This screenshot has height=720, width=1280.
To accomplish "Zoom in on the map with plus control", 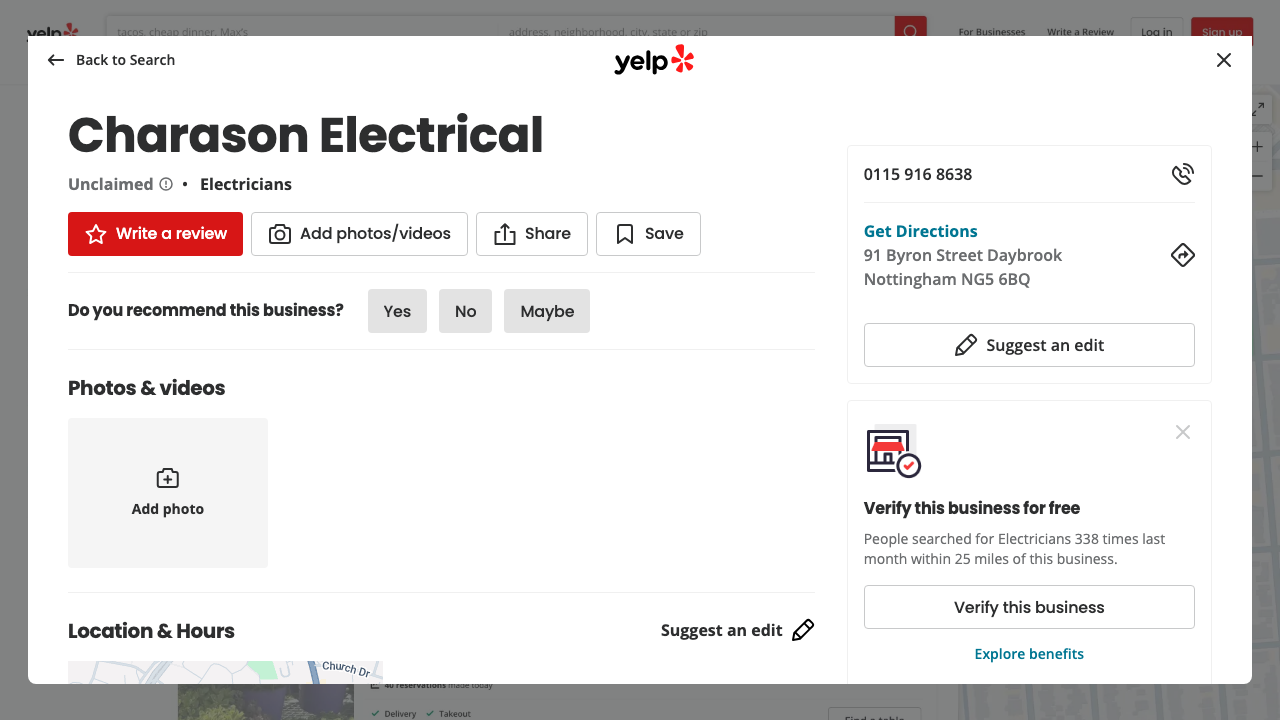I will tap(1257, 145).
